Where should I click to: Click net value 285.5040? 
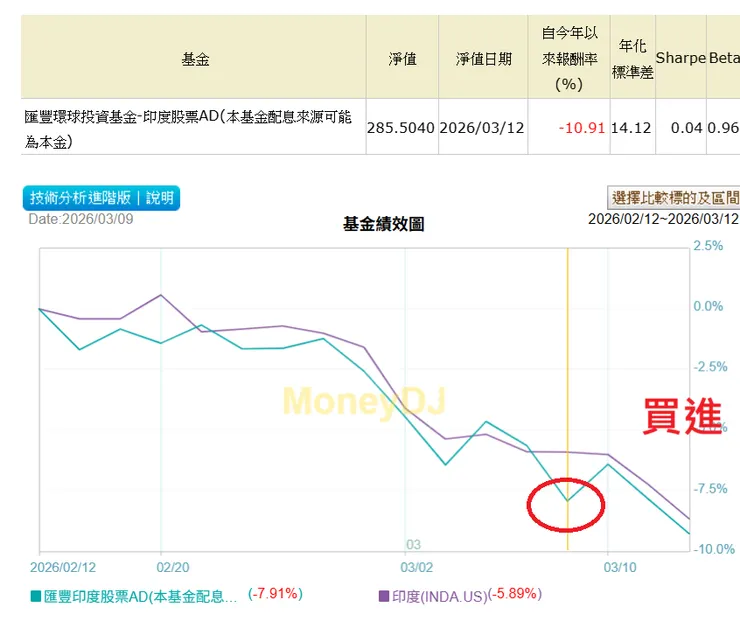pyautogui.click(x=401, y=128)
